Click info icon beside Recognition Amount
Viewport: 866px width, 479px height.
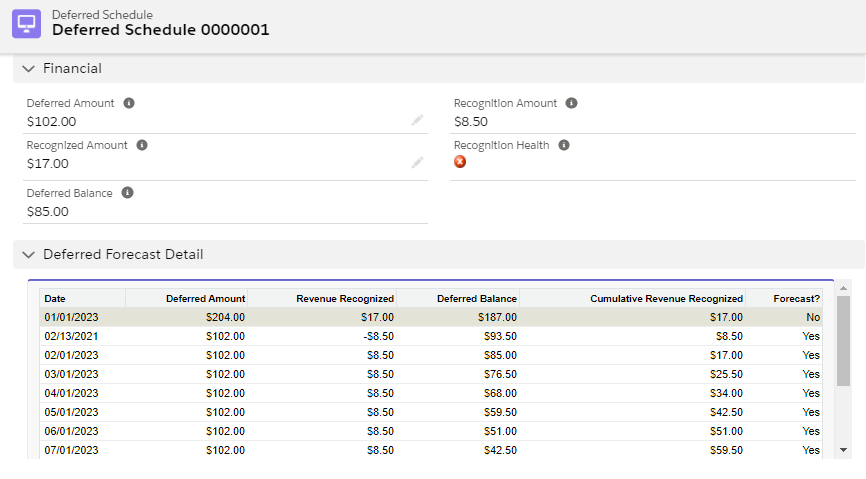[571, 103]
